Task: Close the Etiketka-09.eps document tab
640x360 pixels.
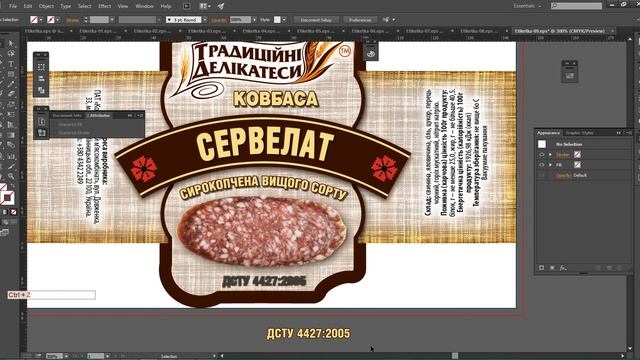Action: point(612,31)
